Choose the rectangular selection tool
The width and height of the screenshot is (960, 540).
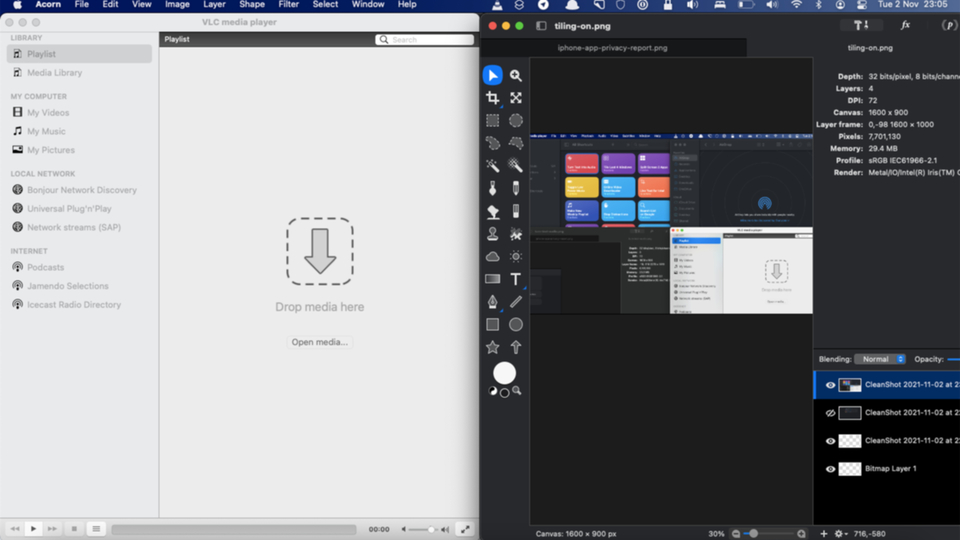[493, 121]
